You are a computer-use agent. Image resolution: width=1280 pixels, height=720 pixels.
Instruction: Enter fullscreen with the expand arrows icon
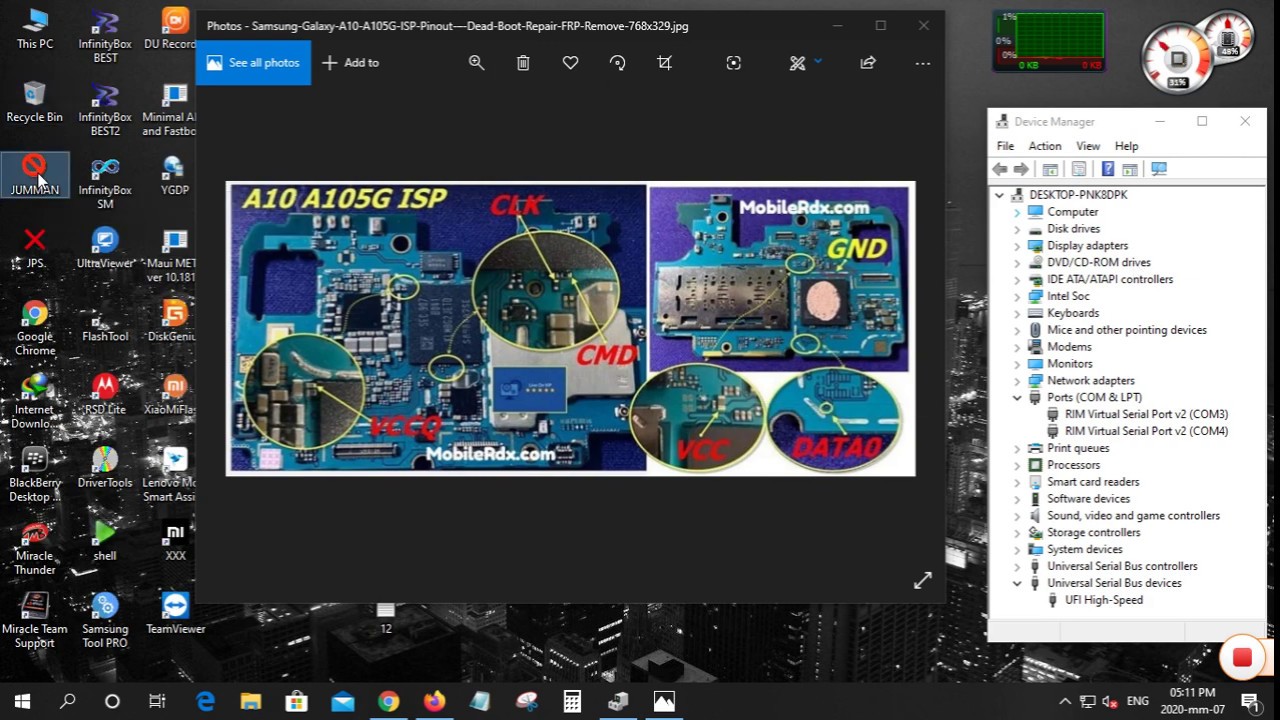(x=922, y=580)
